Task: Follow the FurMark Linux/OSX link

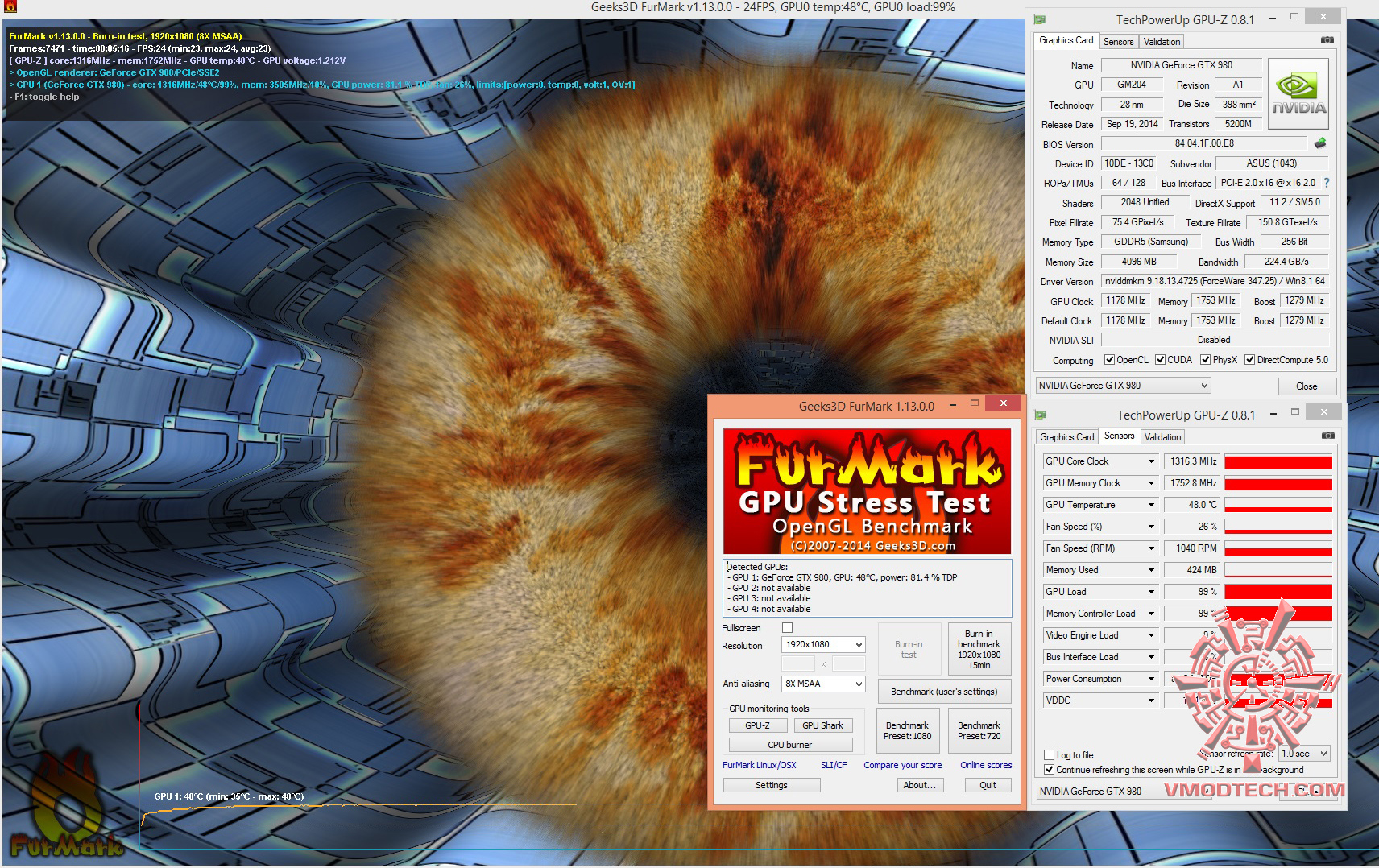Action: 759,765
